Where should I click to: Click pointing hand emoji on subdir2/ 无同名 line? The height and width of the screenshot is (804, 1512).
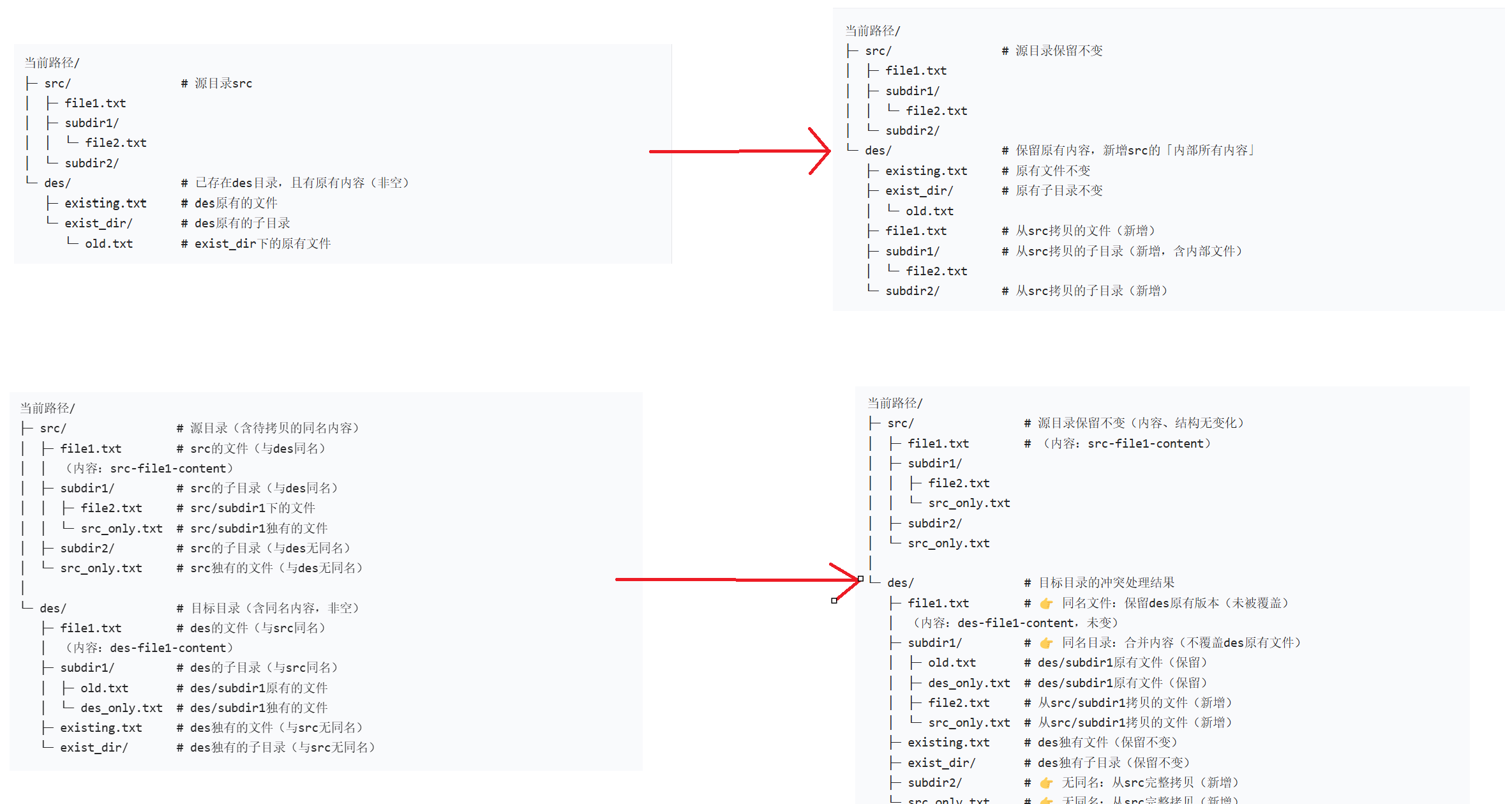tap(1046, 783)
